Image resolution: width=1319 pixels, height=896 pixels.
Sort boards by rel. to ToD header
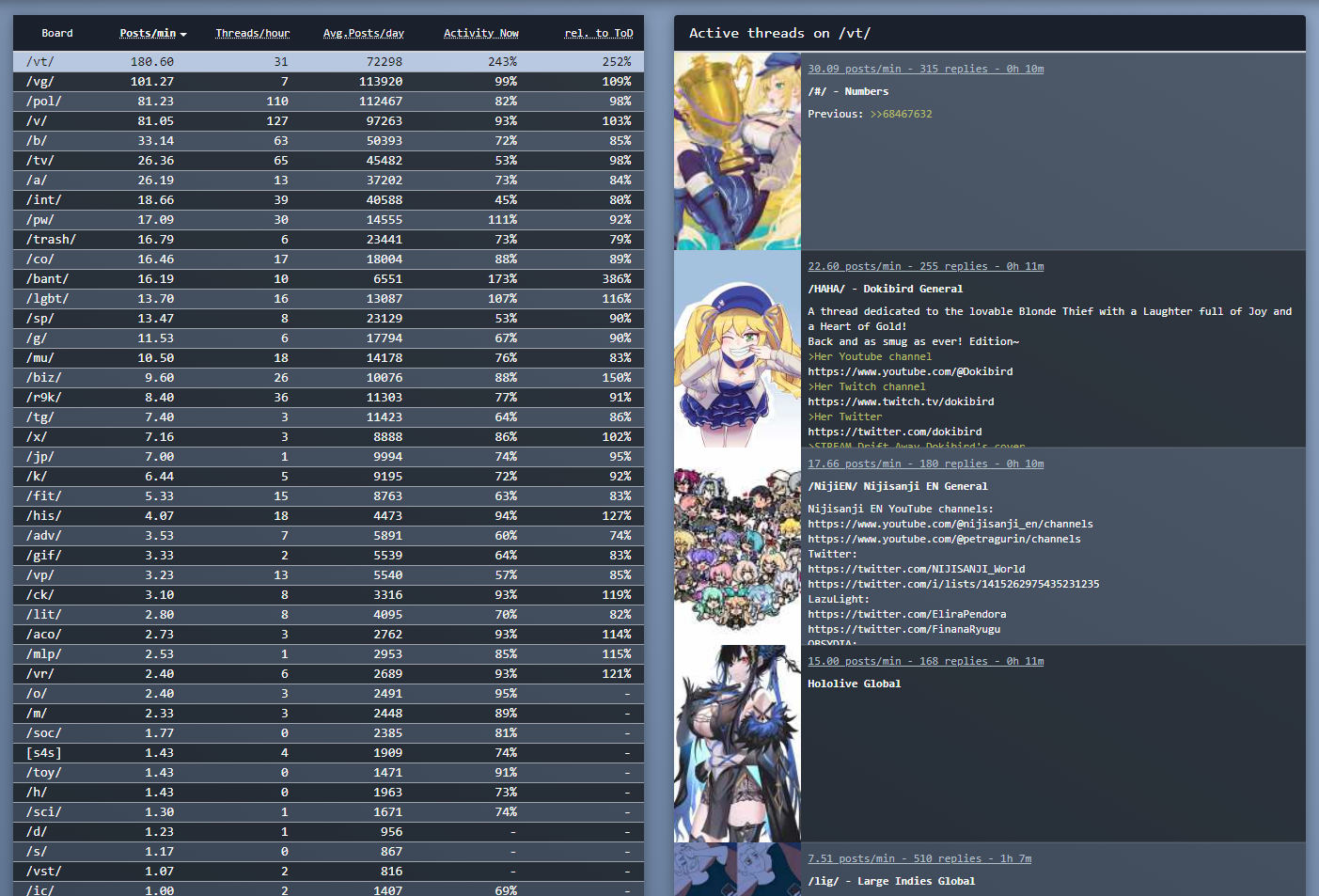[599, 33]
